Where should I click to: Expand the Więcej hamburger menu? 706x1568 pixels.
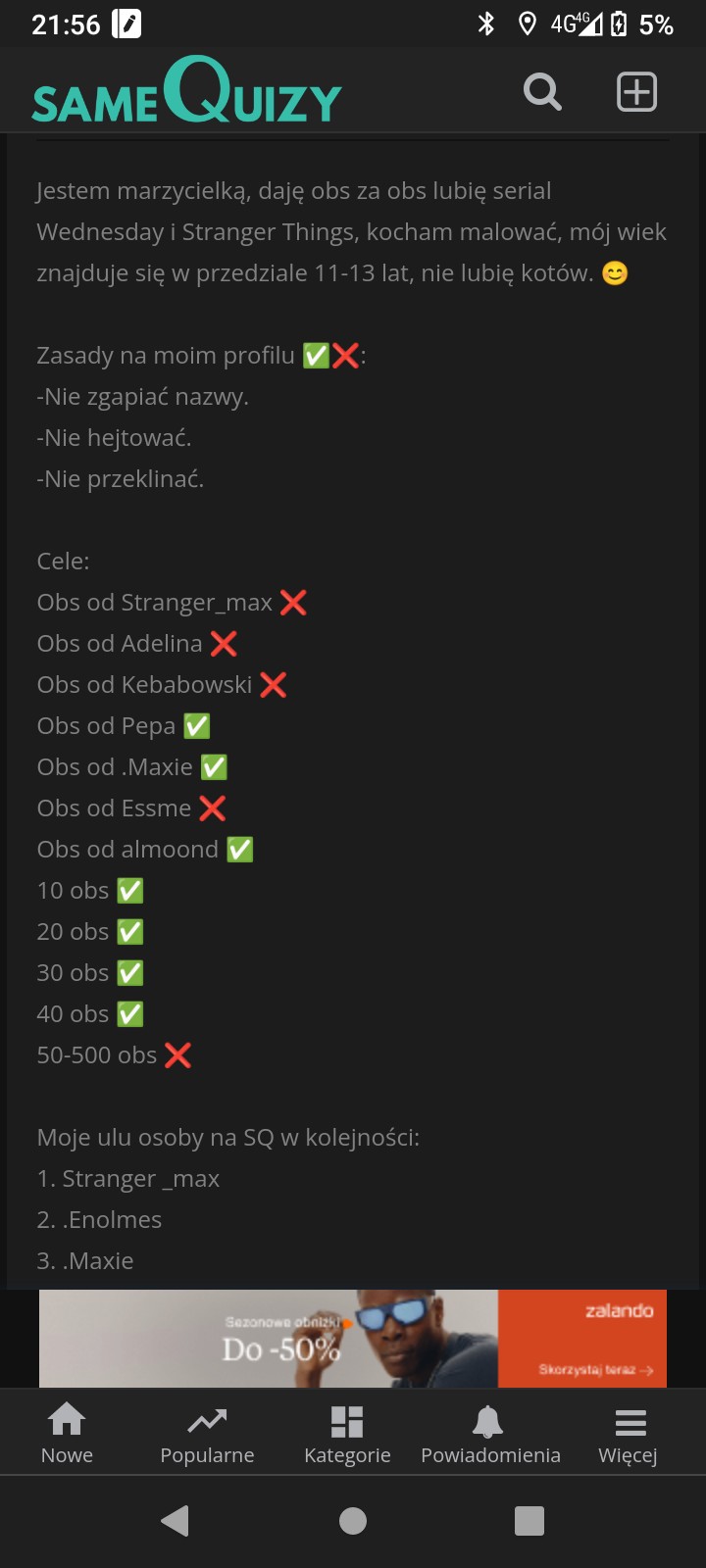[x=629, y=1434]
